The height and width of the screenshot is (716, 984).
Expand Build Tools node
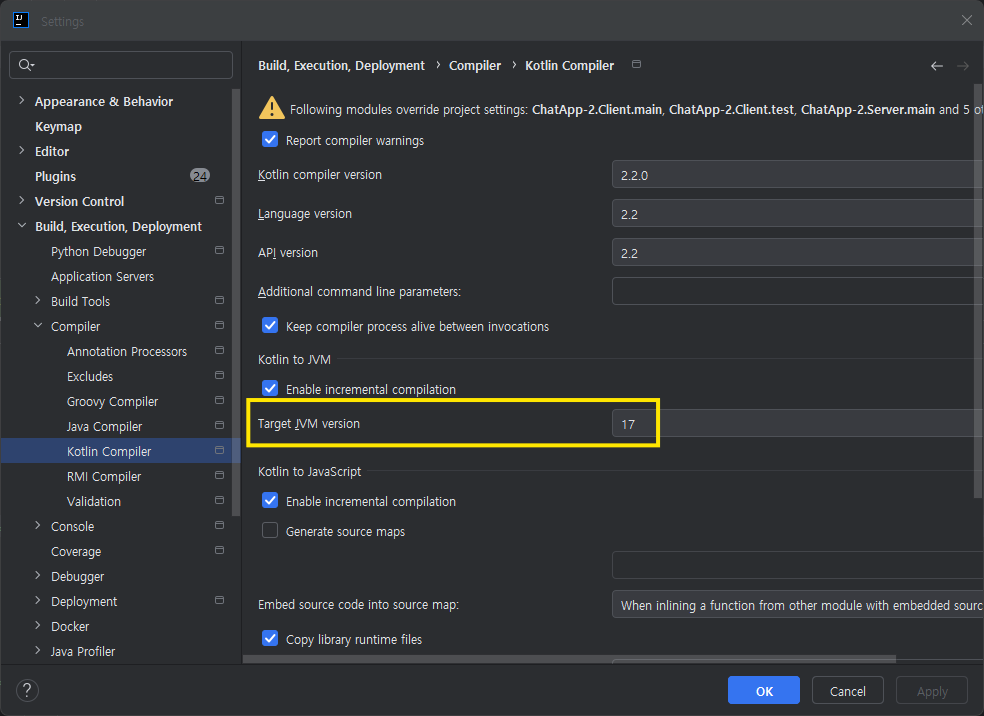point(38,301)
